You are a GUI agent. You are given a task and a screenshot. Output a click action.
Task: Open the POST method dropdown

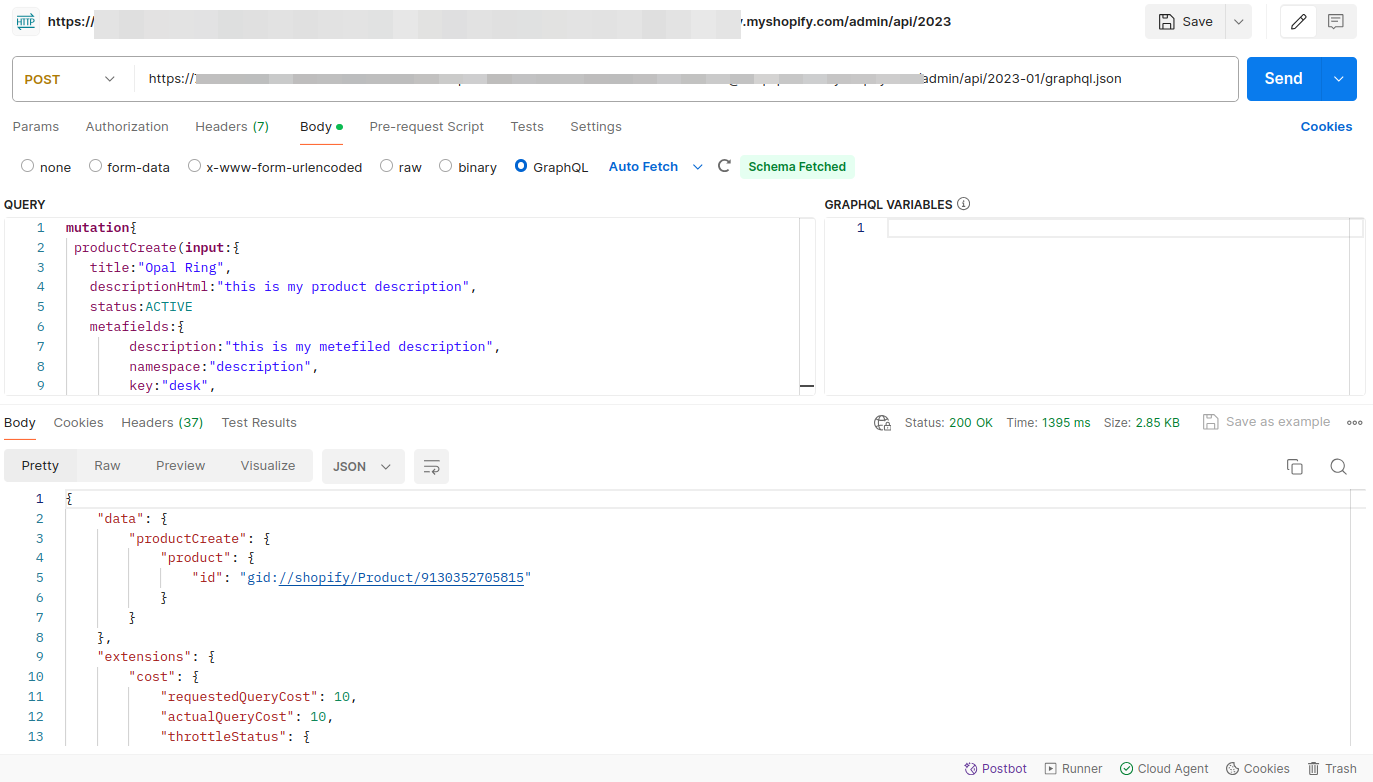[70, 79]
